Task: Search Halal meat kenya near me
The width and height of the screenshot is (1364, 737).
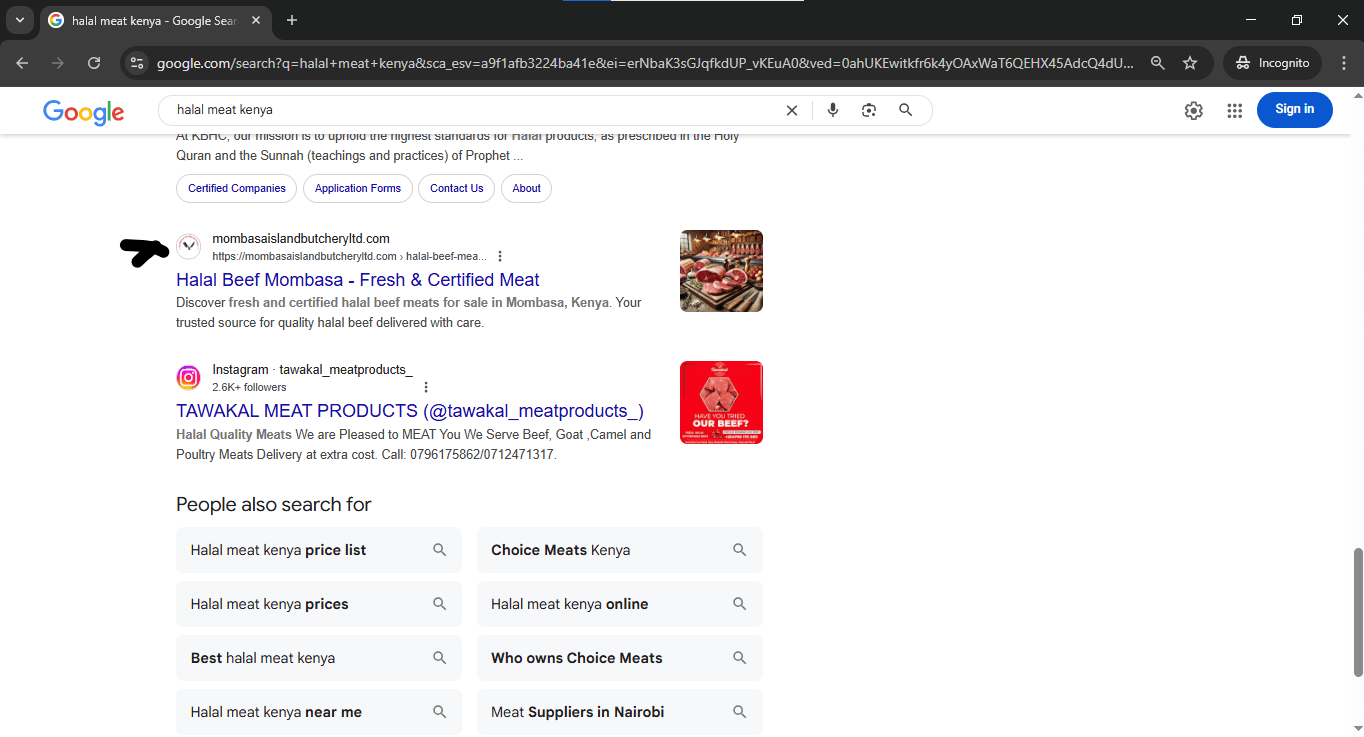Action: 319,712
